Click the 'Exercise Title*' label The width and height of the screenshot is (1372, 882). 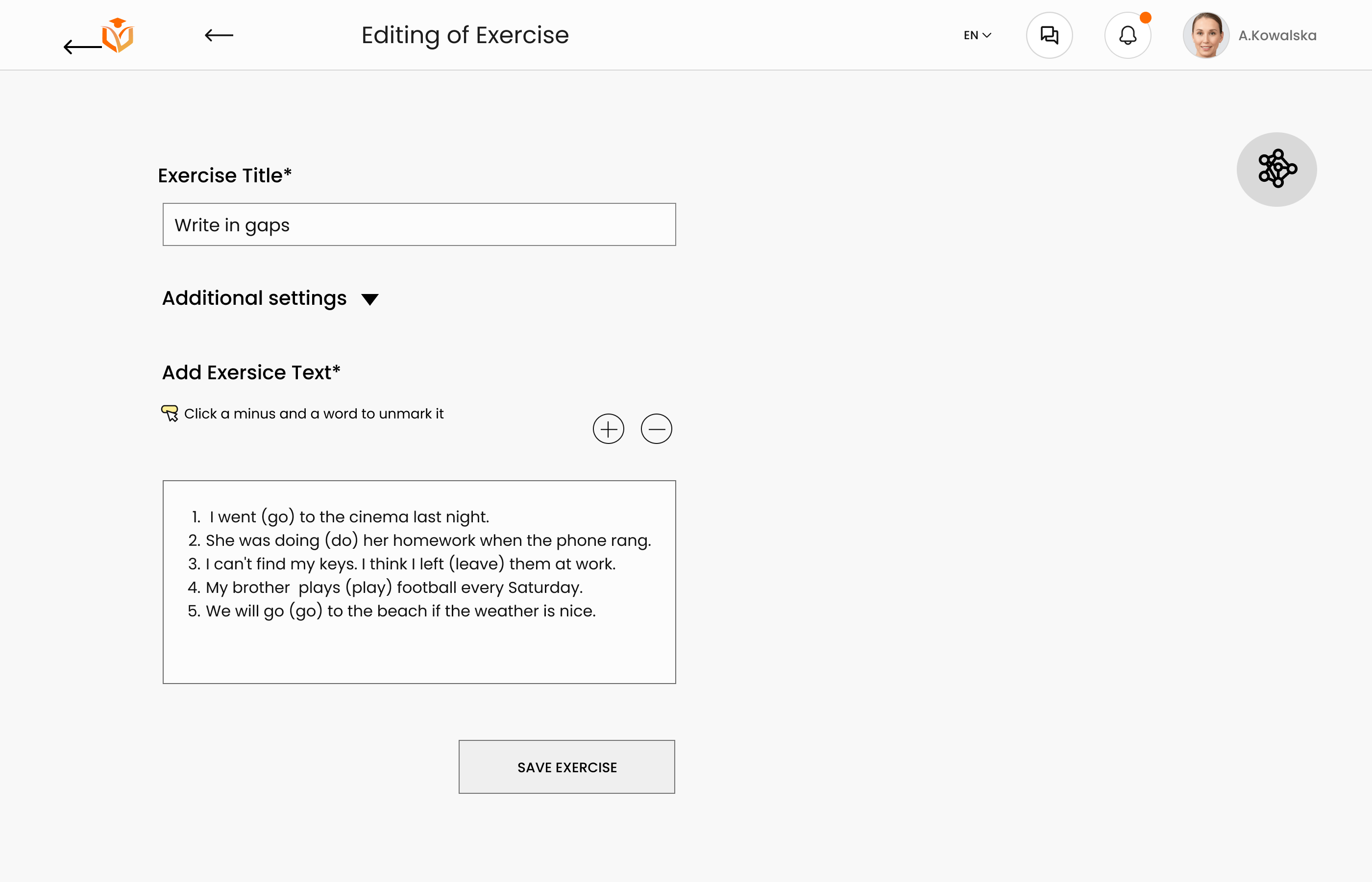pyautogui.click(x=225, y=175)
